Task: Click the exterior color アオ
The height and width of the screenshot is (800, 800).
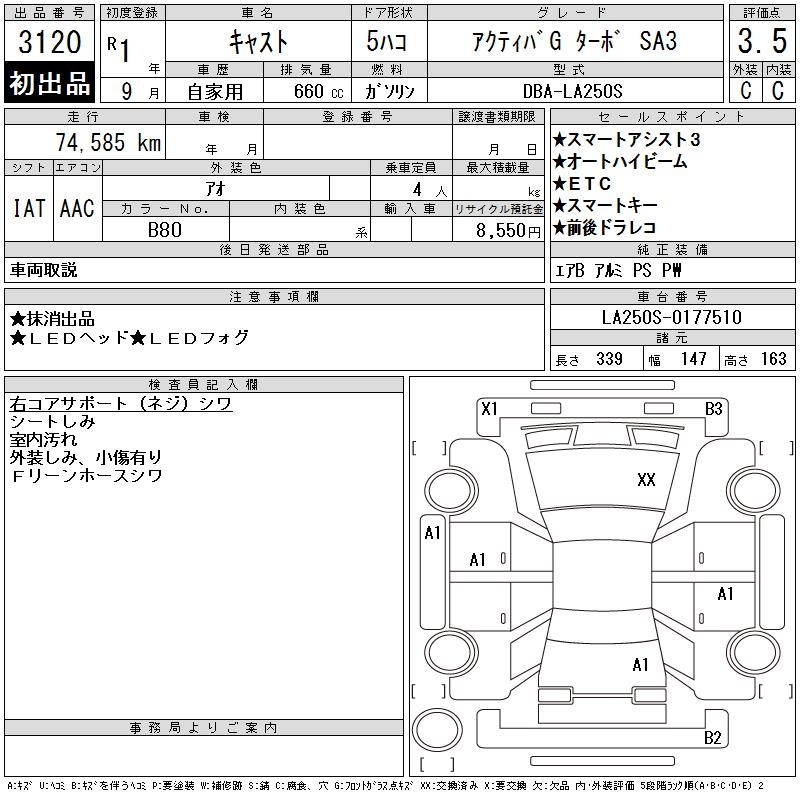Action: (x=216, y=189)
